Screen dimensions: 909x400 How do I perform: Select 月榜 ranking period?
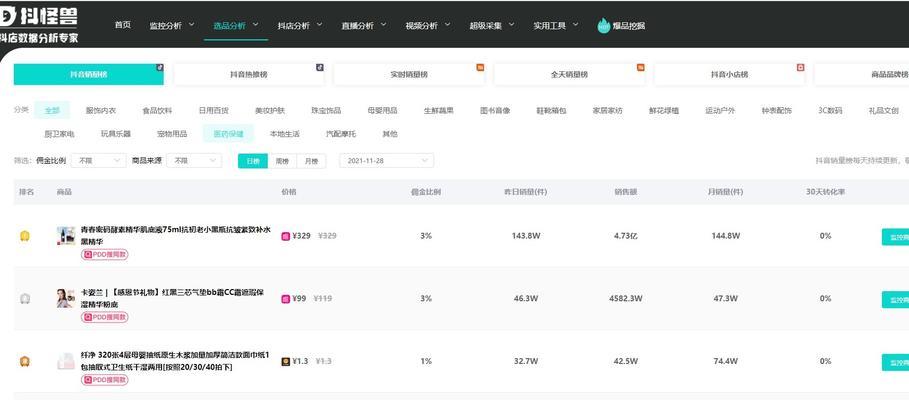pyautogui.click(x=311, y=161)
